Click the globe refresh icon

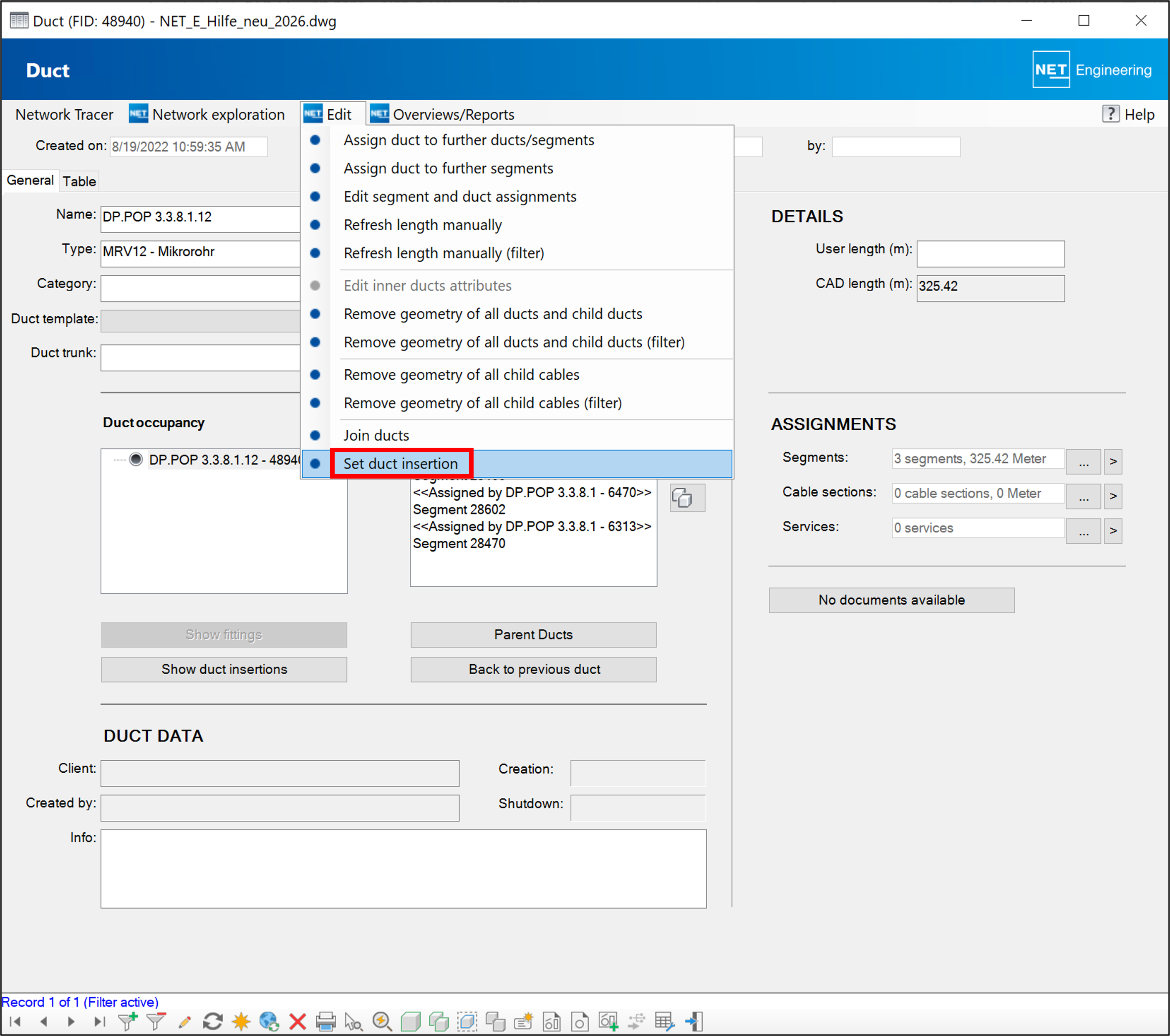(269, 1022)
